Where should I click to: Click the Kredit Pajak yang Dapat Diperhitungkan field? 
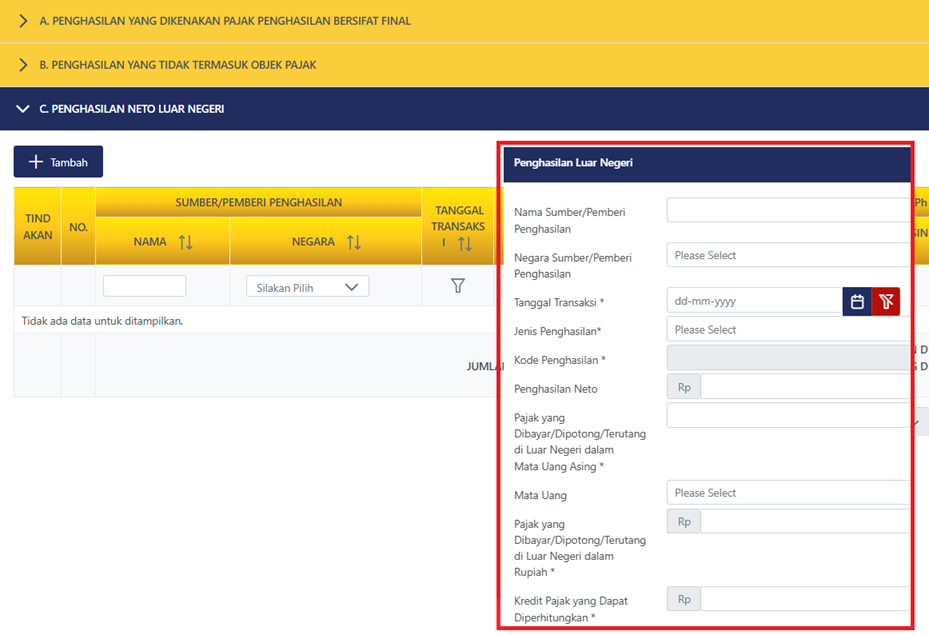point(805,599)
